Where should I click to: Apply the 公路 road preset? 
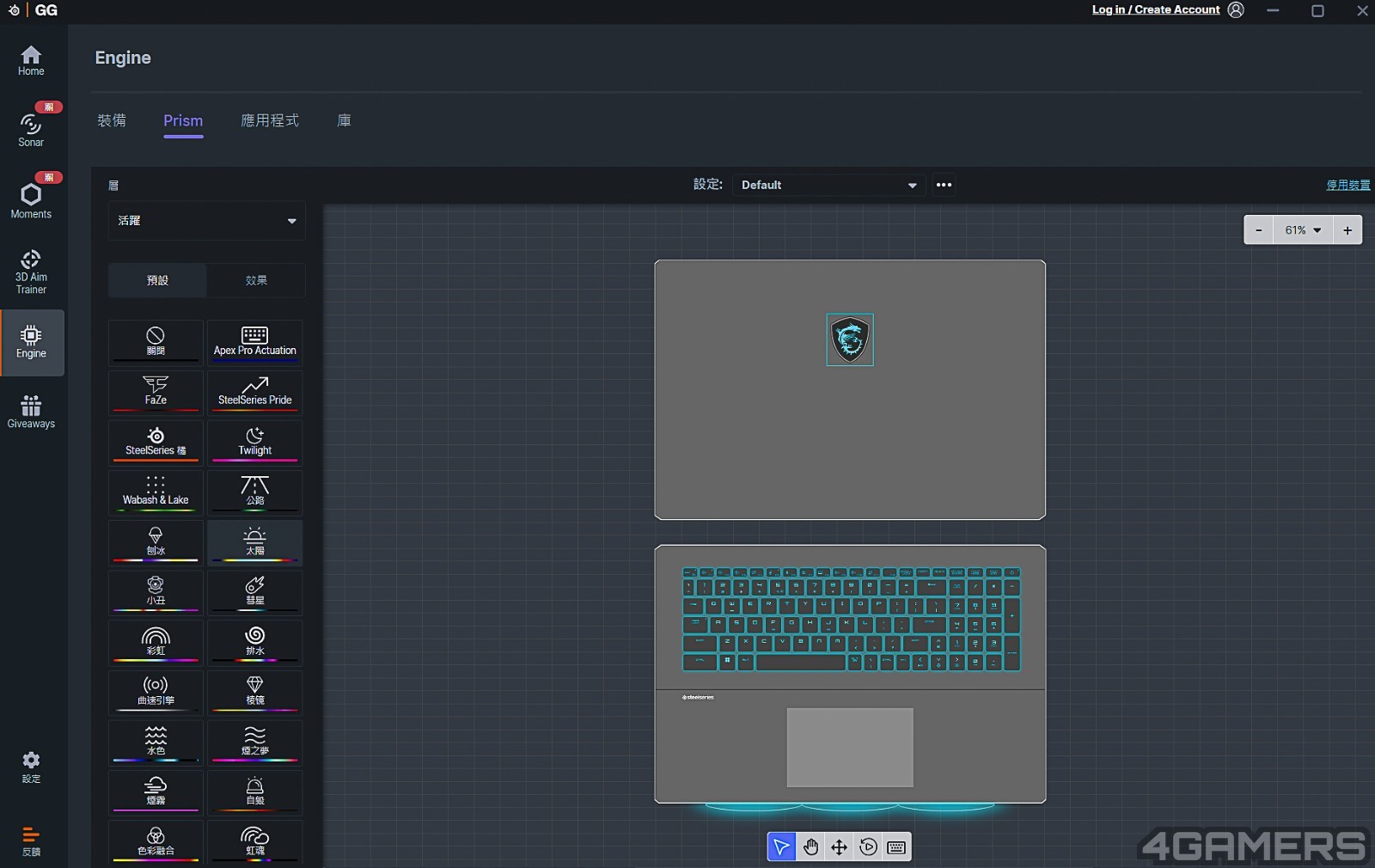tap(255, 492)
